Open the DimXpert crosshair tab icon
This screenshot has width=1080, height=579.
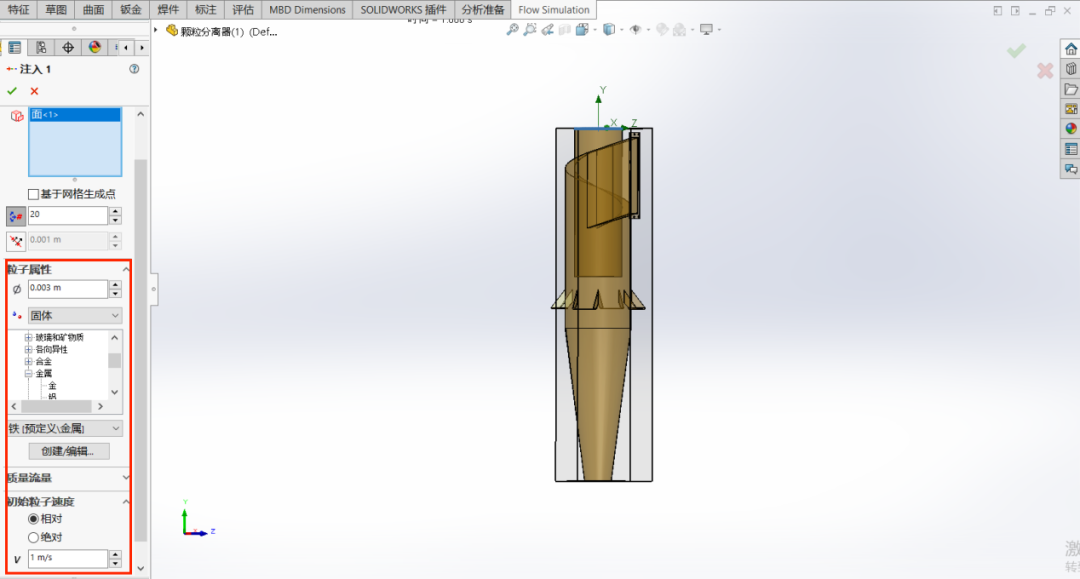[x=68, y=48]
